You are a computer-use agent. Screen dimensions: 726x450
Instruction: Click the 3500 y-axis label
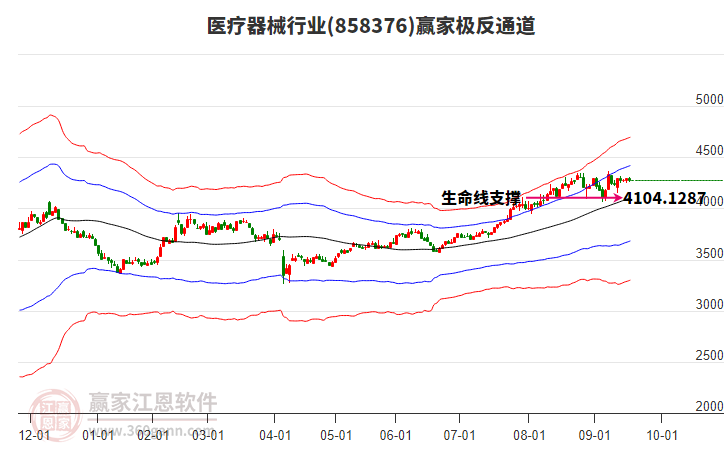coord(709,253)
